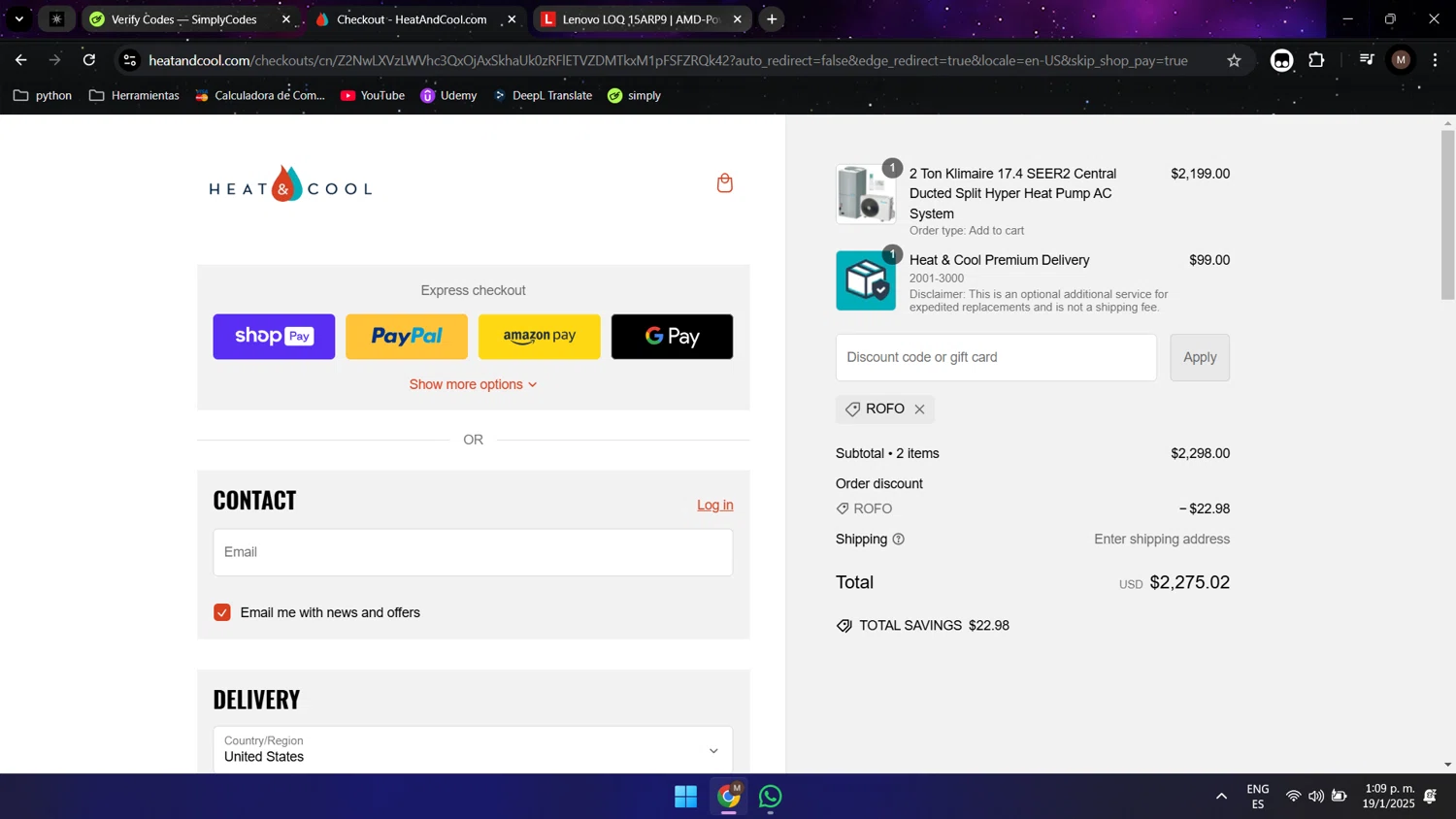The width and height of the screenshot is (1456, 819).
Task: Open media controls icon in toolbar
Action: (x=1367, y=60)
